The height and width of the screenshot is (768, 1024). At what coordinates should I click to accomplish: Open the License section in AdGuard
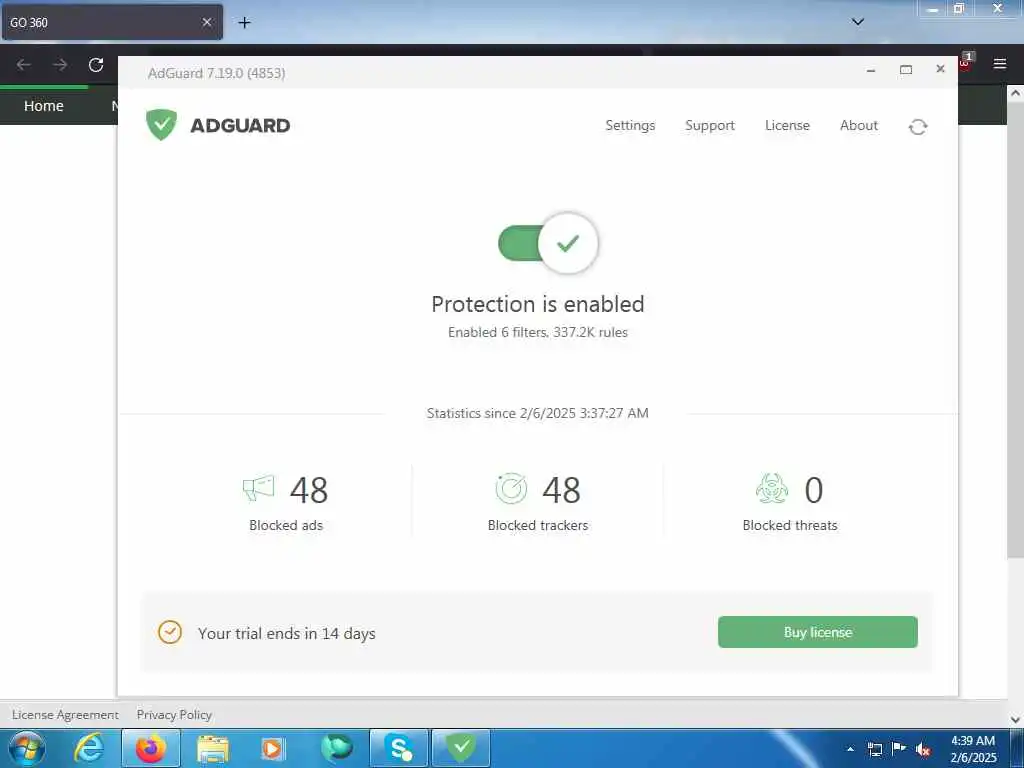[x=787, y=125]
